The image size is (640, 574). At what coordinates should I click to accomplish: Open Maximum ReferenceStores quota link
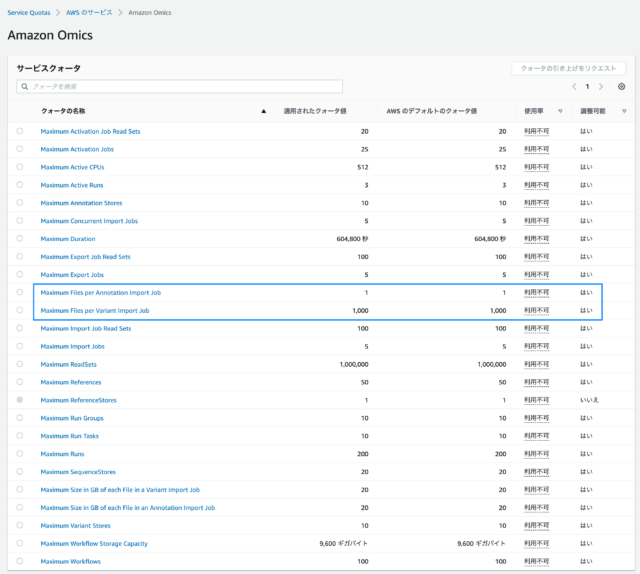(x=78, y=400)
